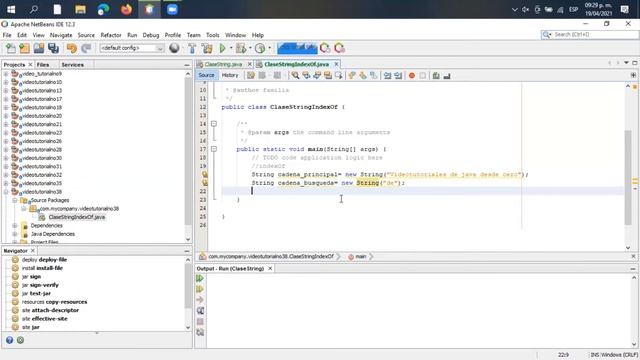Open Profile Project dropdown arrow

coord(269,48)
